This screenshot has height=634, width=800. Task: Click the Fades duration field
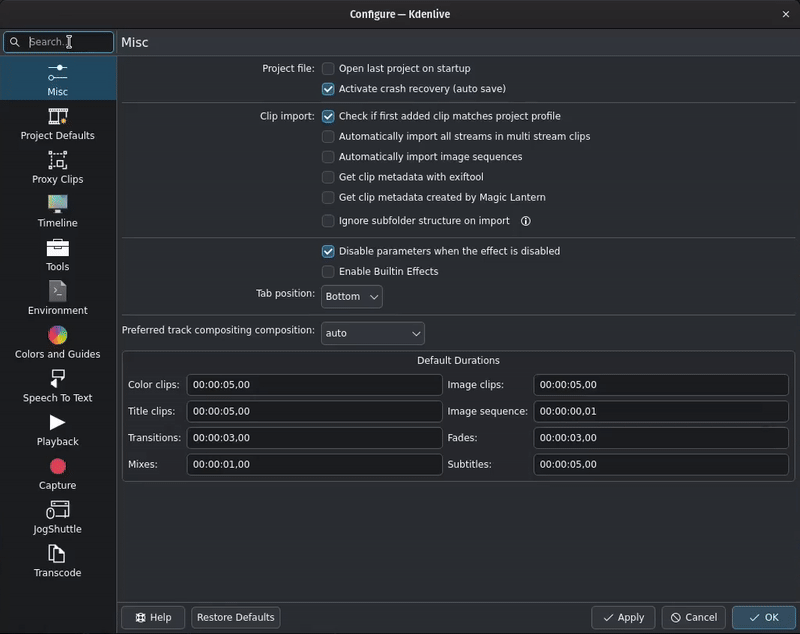pos(661,438)
